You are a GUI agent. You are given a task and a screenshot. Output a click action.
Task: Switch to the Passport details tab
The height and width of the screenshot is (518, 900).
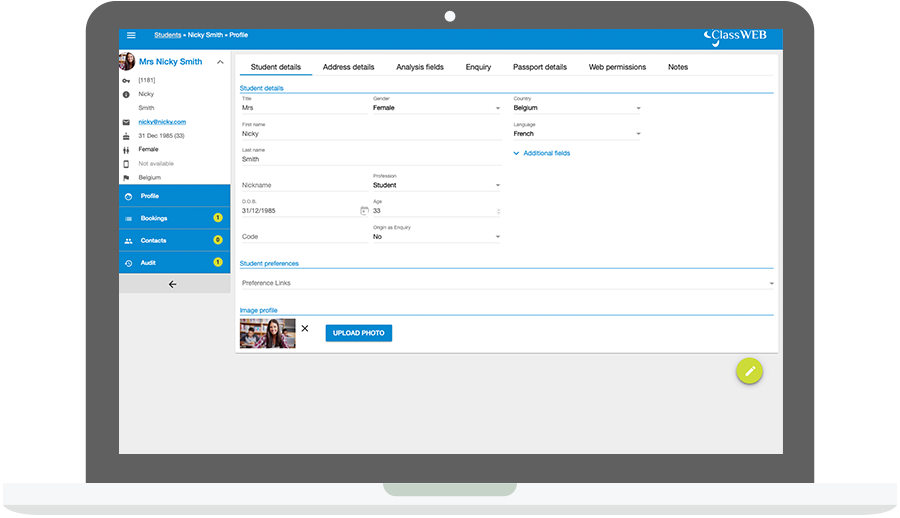[x=540, y=67]
